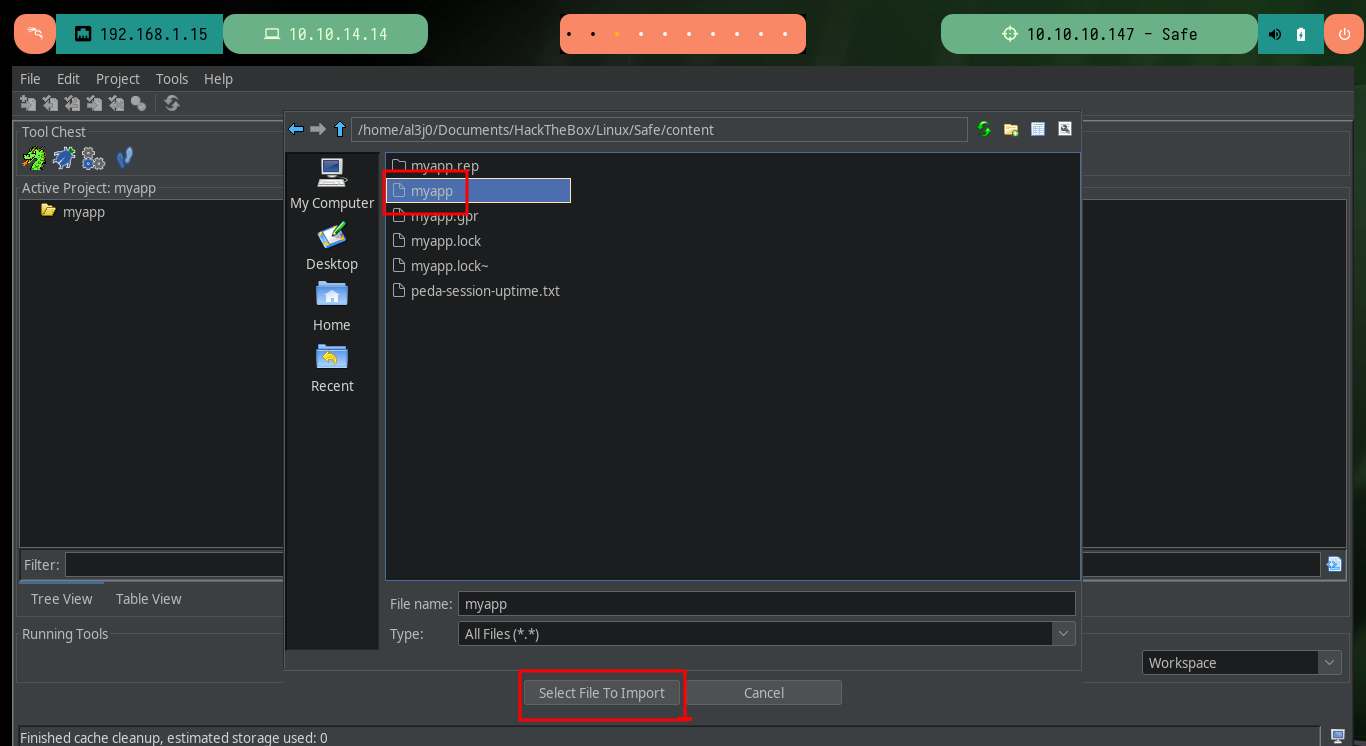Image resolution: width=1366 pixels, height=746 pixels.
Task: Click the Update checked out file icon
Action: [x=72, y=103]
